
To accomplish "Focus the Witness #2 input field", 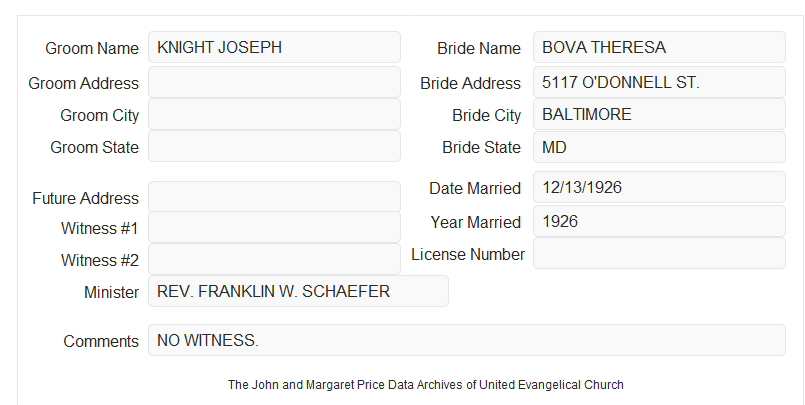I will (x=274, y=259).
